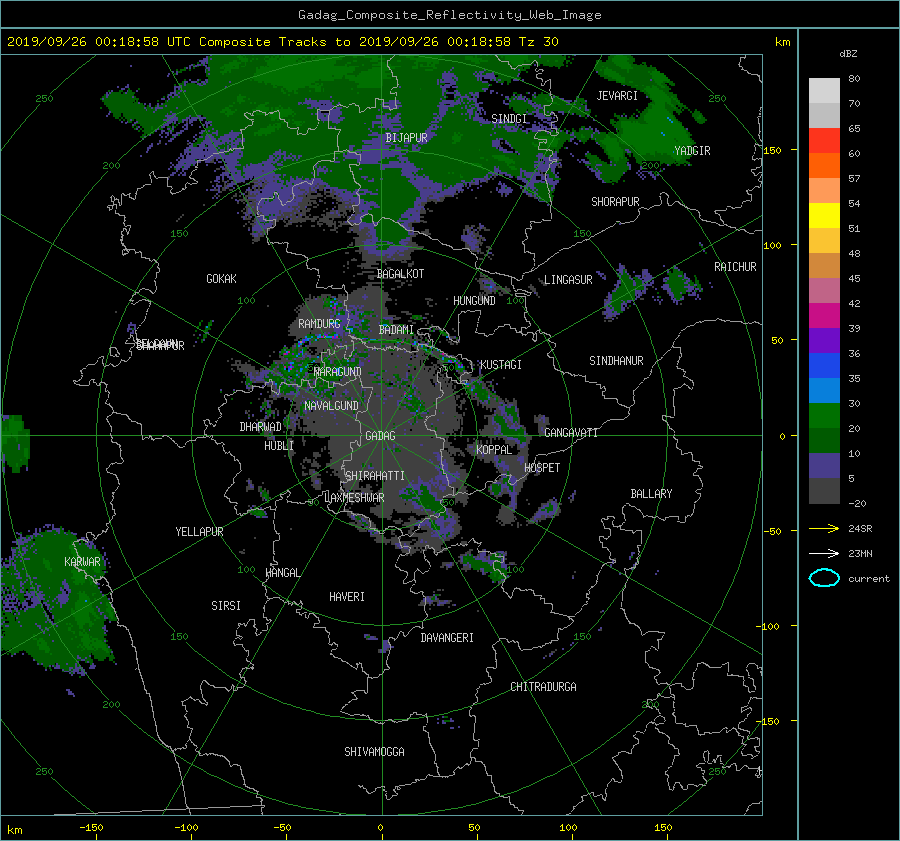Image resolution: width=900 pixels, height=841 pixels.
Task: Click the 23MN legend label
Action: [x=860, y=553]
